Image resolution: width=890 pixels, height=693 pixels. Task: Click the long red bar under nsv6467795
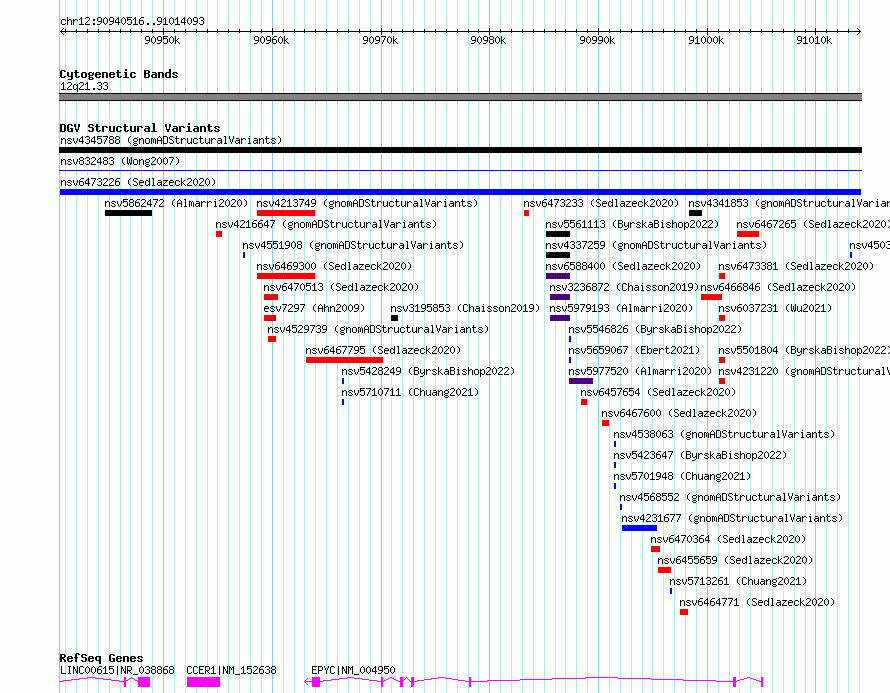344,360
